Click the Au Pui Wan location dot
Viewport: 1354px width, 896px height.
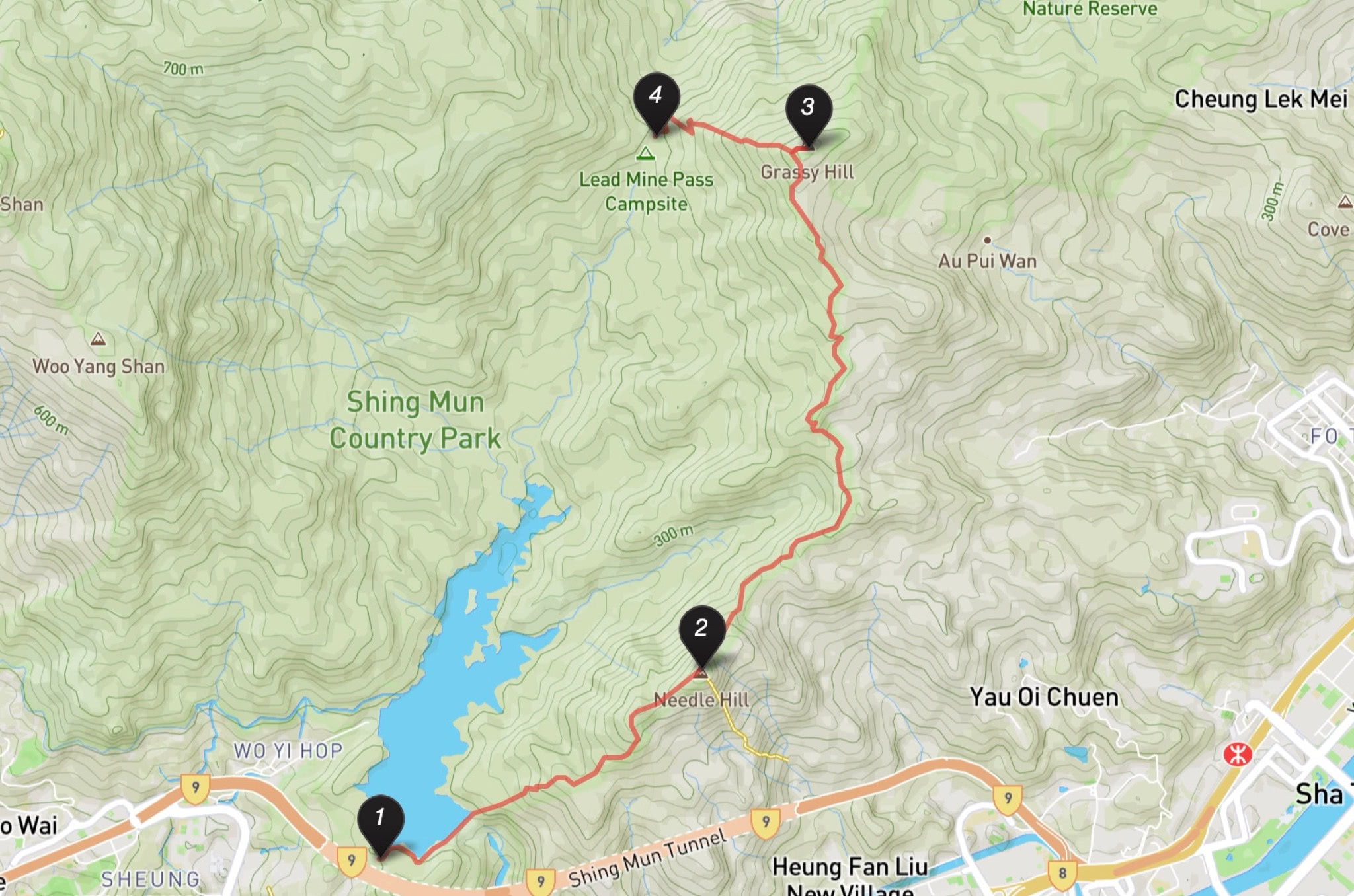point(987,240)
